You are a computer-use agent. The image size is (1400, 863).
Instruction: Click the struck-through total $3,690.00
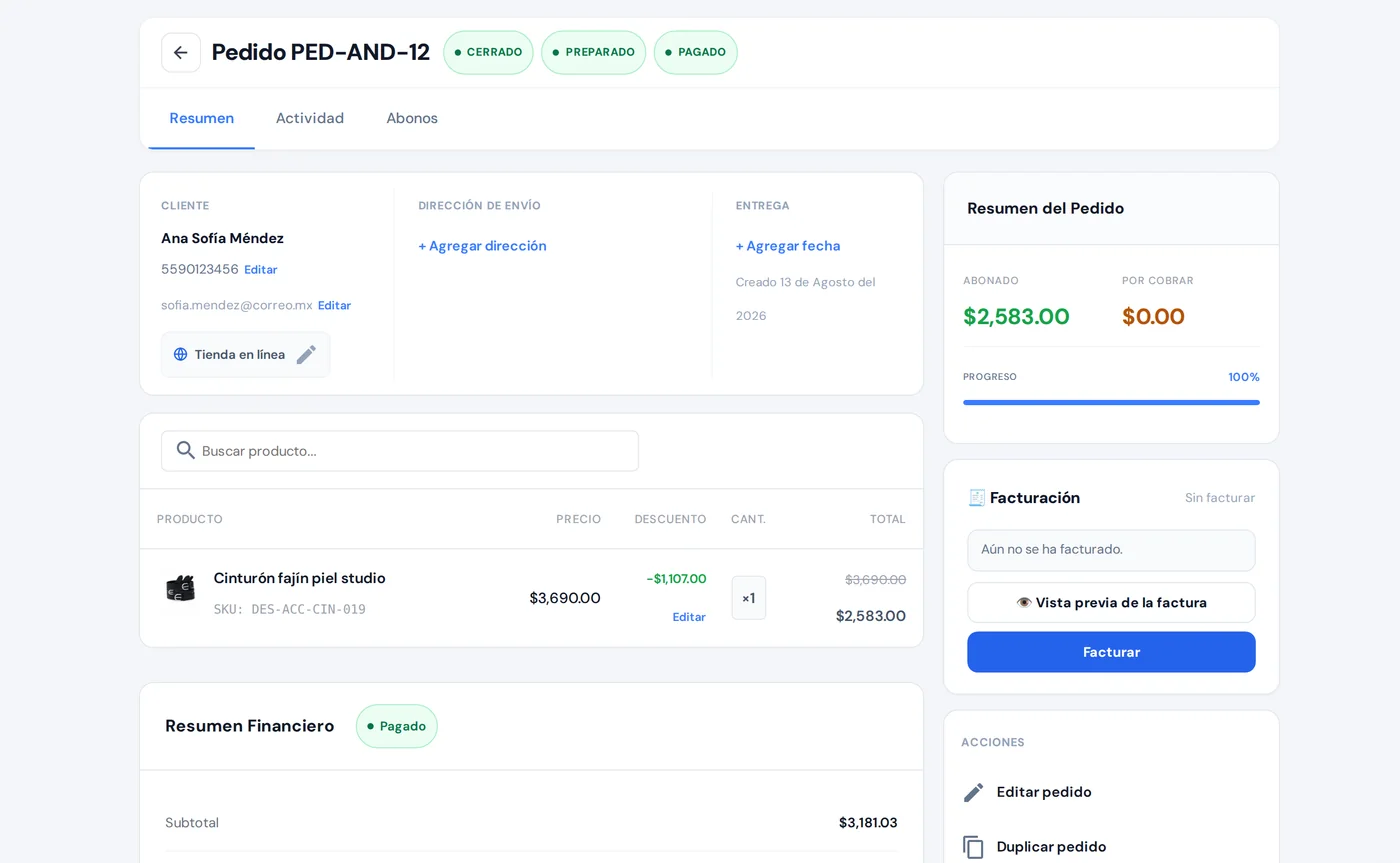pyautogui.click(x=875, y=580)
